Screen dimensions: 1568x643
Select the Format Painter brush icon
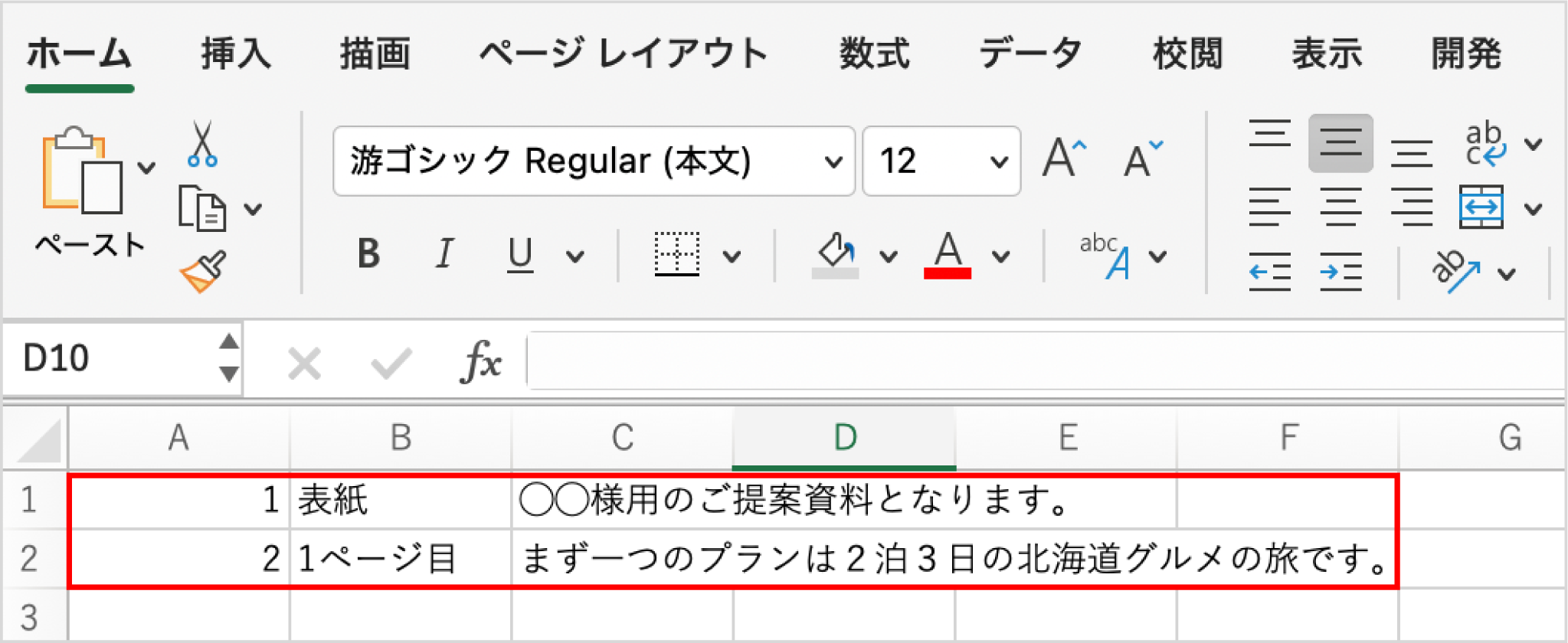[x=204, y=271]
